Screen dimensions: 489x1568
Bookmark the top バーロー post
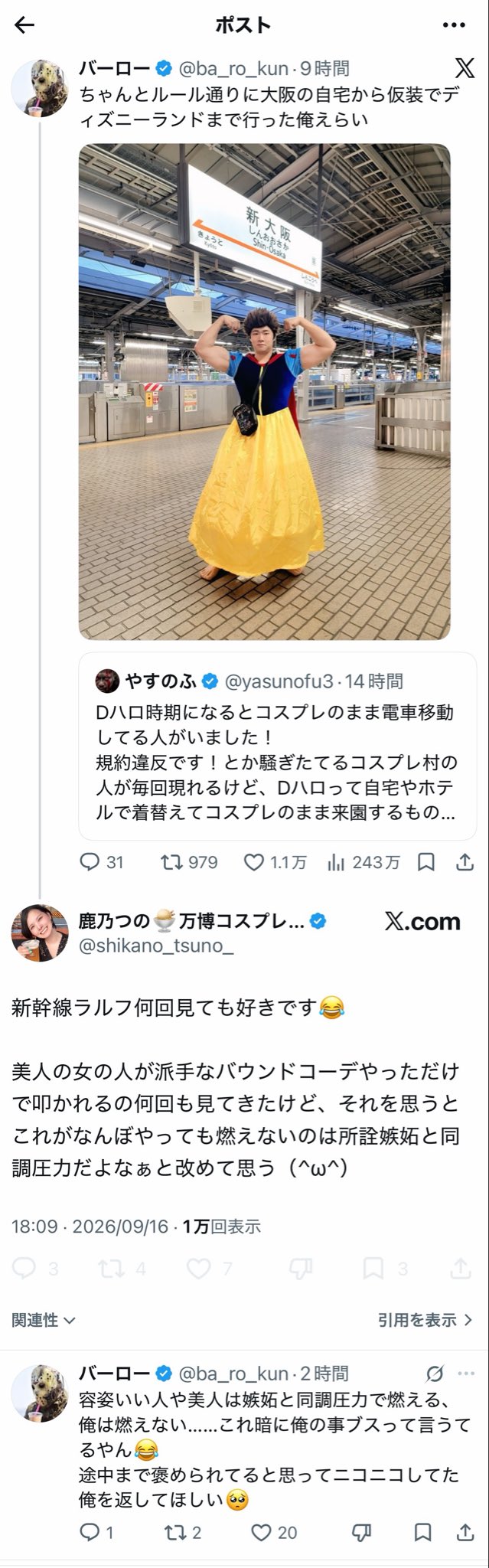[x=426, y=862]
